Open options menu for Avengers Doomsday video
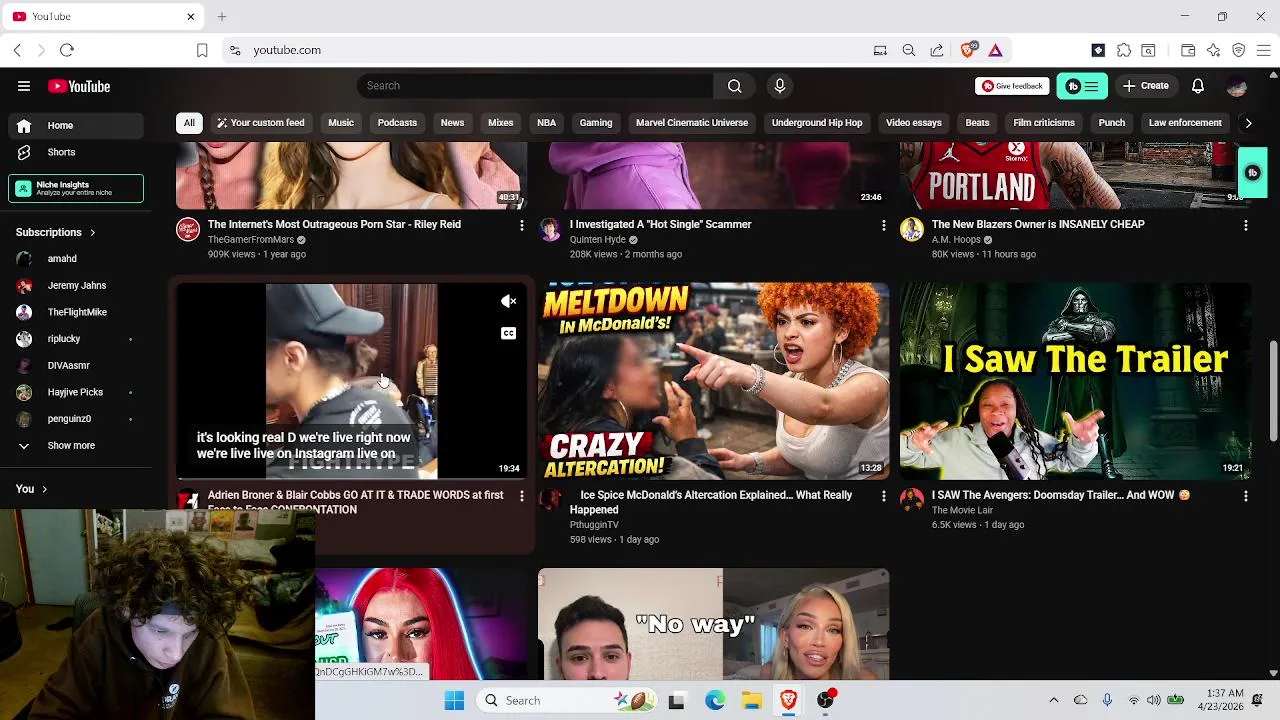The width and height of the screenshot is (1280, 720). (1245, 496)
